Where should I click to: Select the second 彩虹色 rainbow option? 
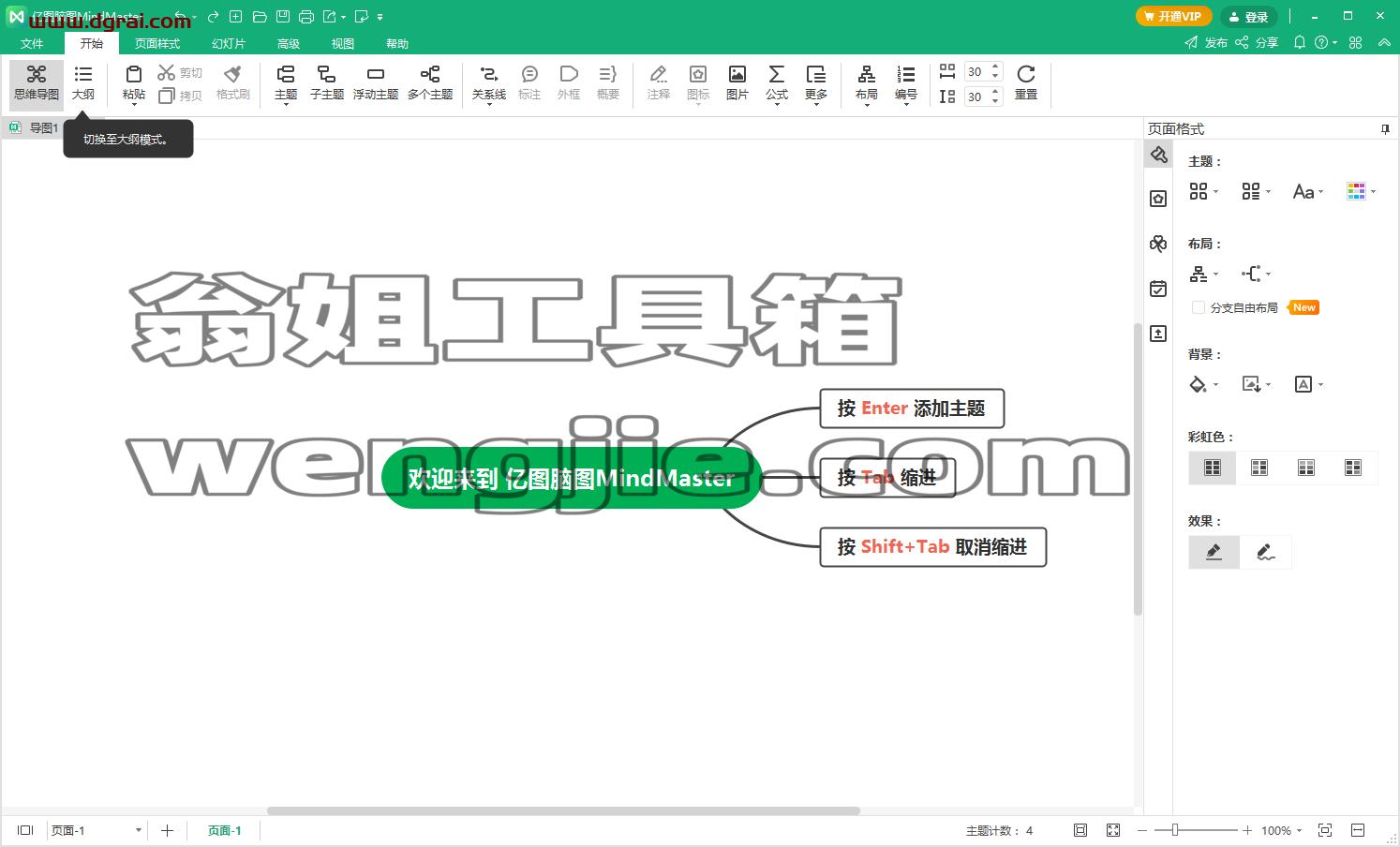[x=1259, y=468]
